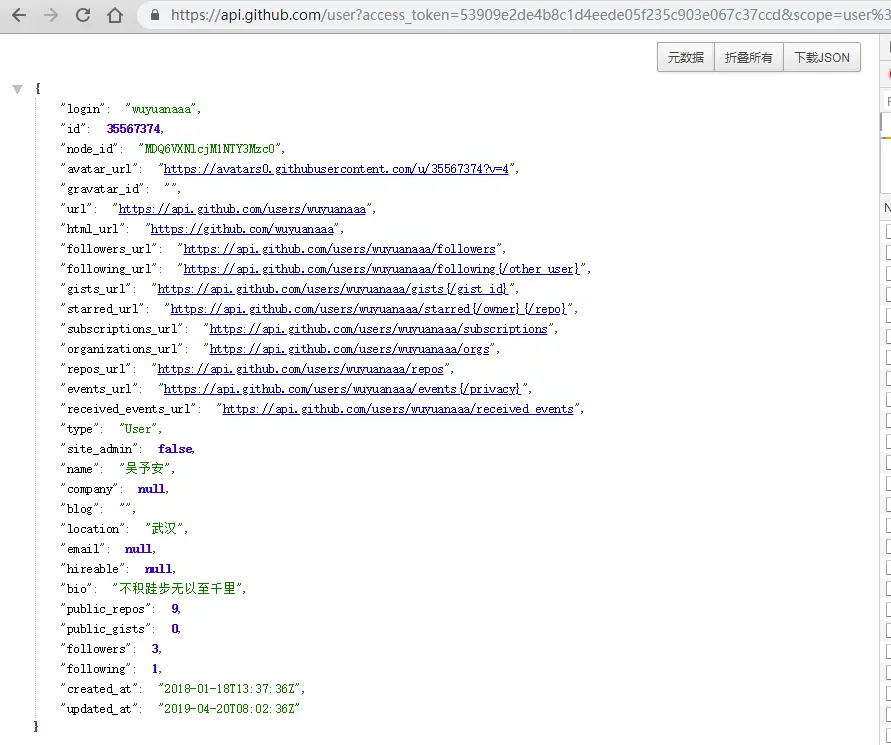The height and width of the screenshot is (745, 891).
Task: Click the "blog" key label
Action: 79,509
